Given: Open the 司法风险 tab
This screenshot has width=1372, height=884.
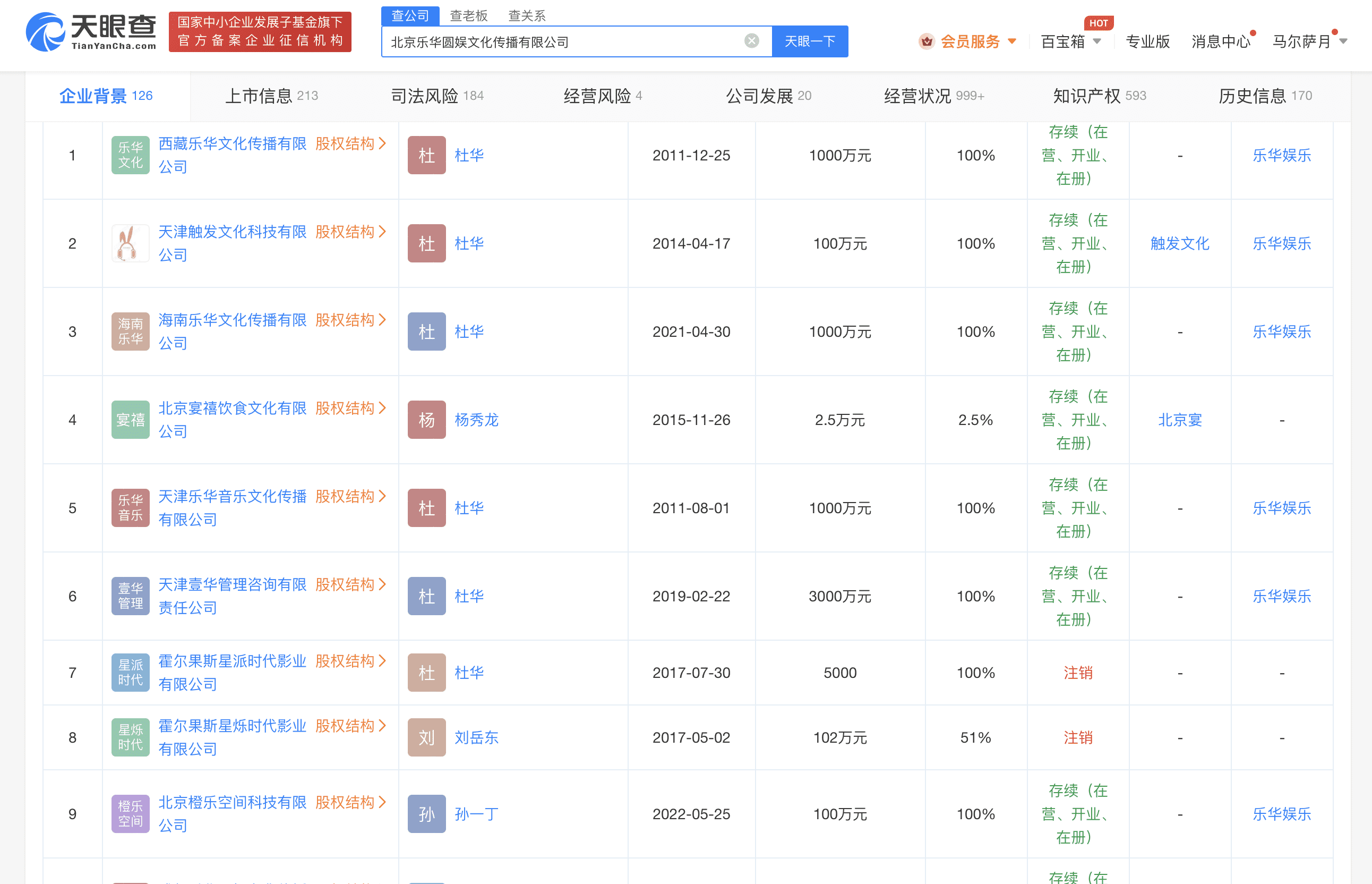Looking at the screenshot, I should pyautogui.click(x=437, y=96).
